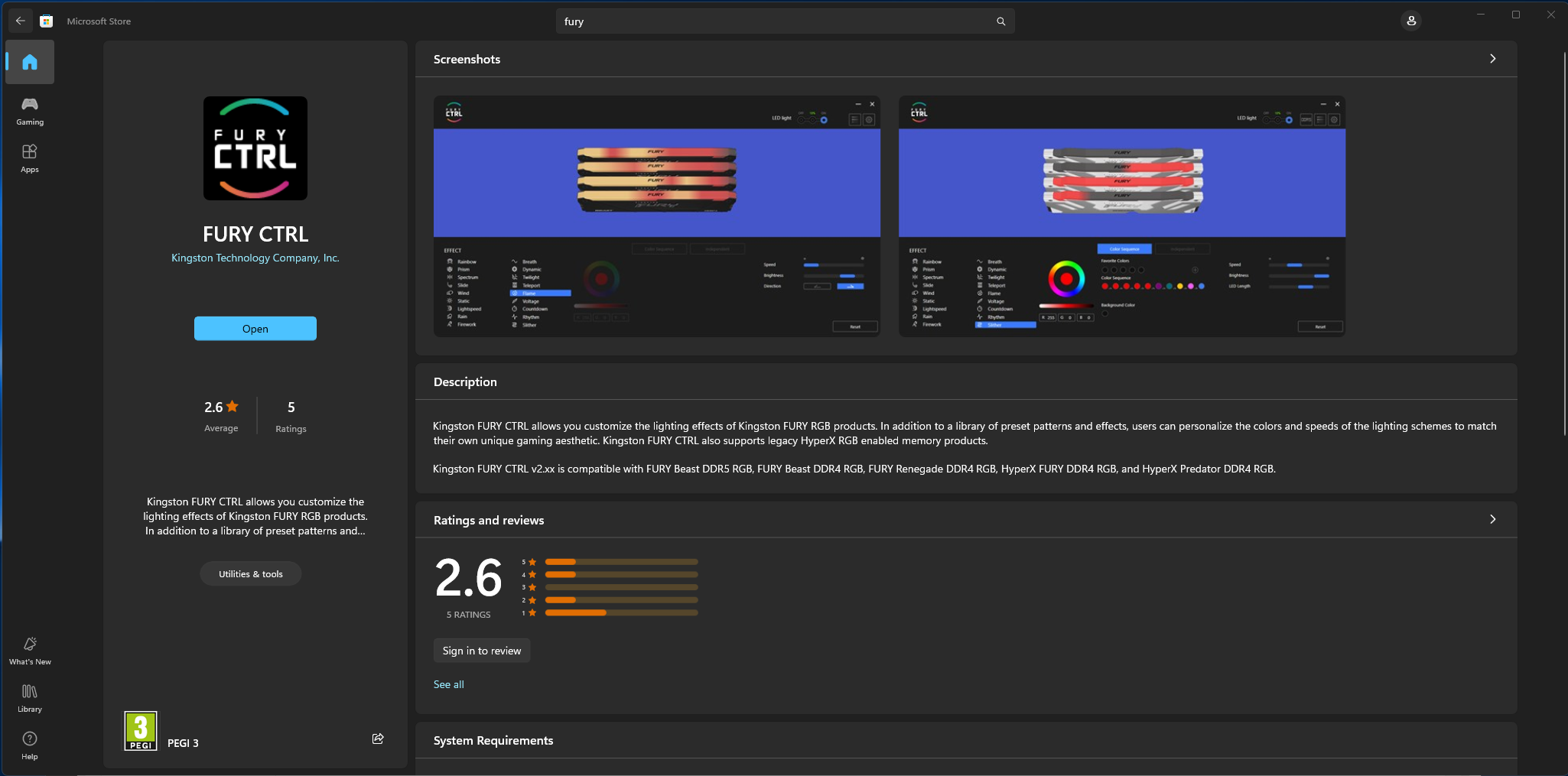Open the Home section in sidebar
Image resolution: width=1568 pixels, height=776 pixels.
click(x=30, y=62)
